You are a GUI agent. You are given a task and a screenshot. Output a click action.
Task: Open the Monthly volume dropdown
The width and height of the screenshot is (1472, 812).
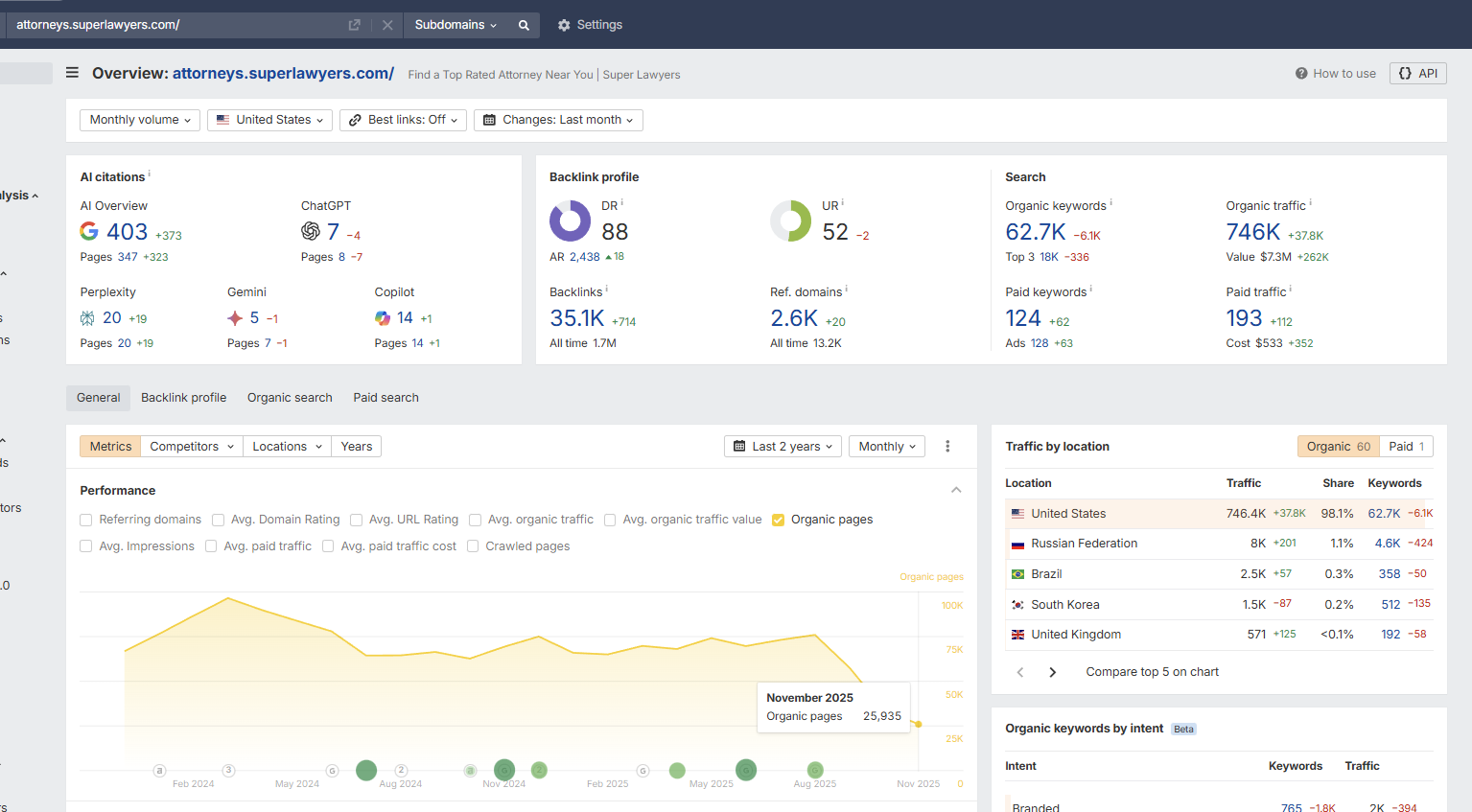140,120
